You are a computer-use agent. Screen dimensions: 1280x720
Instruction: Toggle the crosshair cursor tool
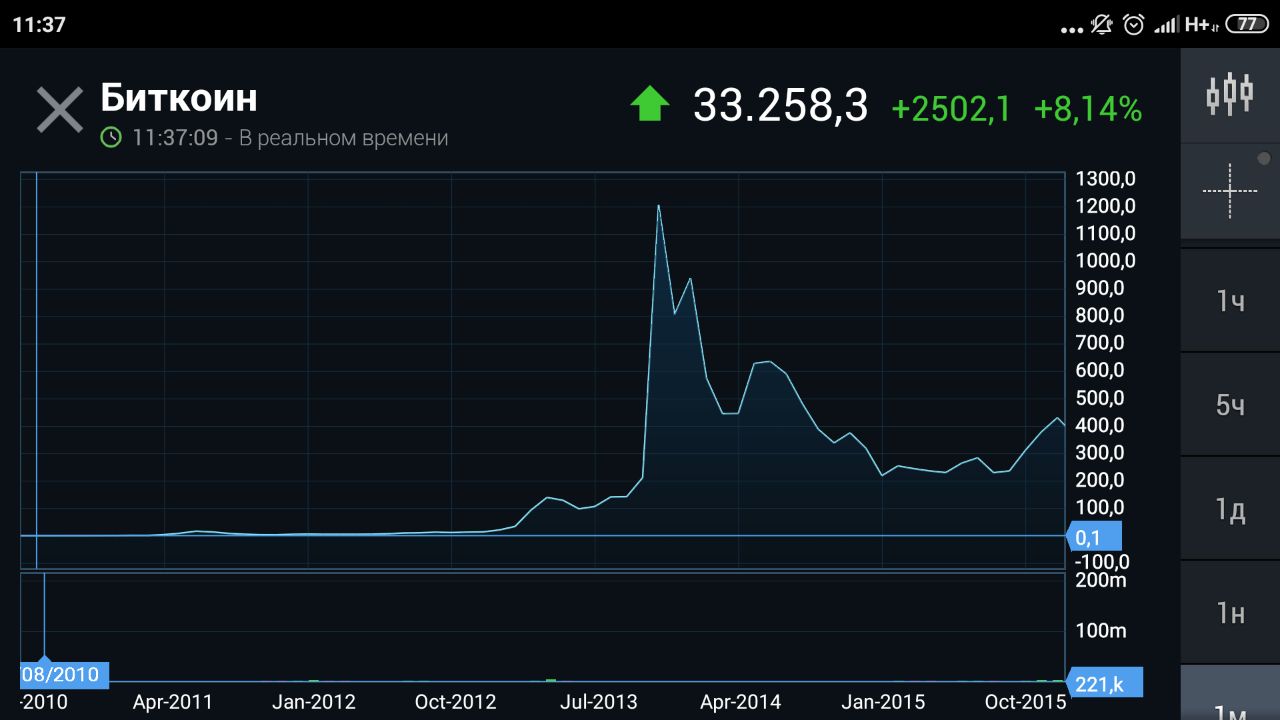[x=1230, y=190]
